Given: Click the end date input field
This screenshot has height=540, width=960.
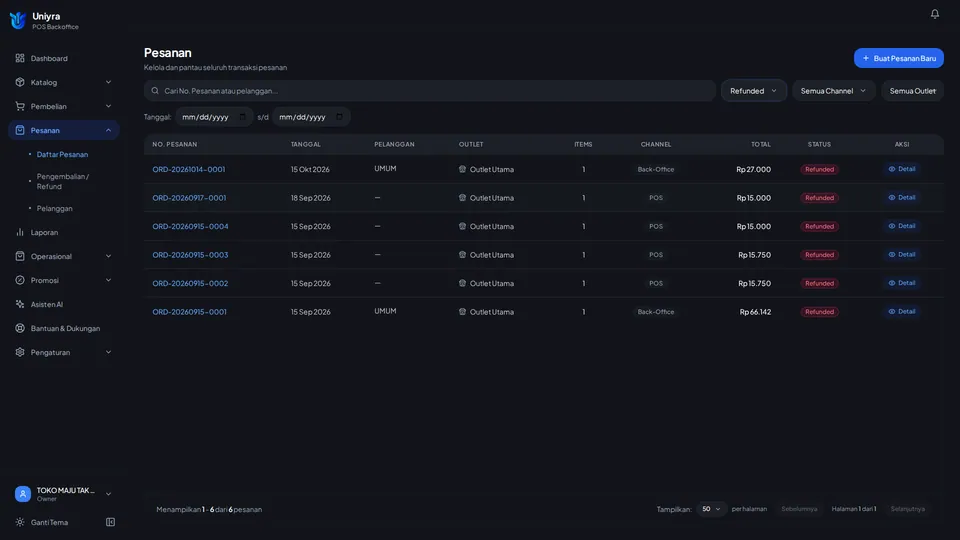Looking at the screenshot, I should click(x=311, y=117).
